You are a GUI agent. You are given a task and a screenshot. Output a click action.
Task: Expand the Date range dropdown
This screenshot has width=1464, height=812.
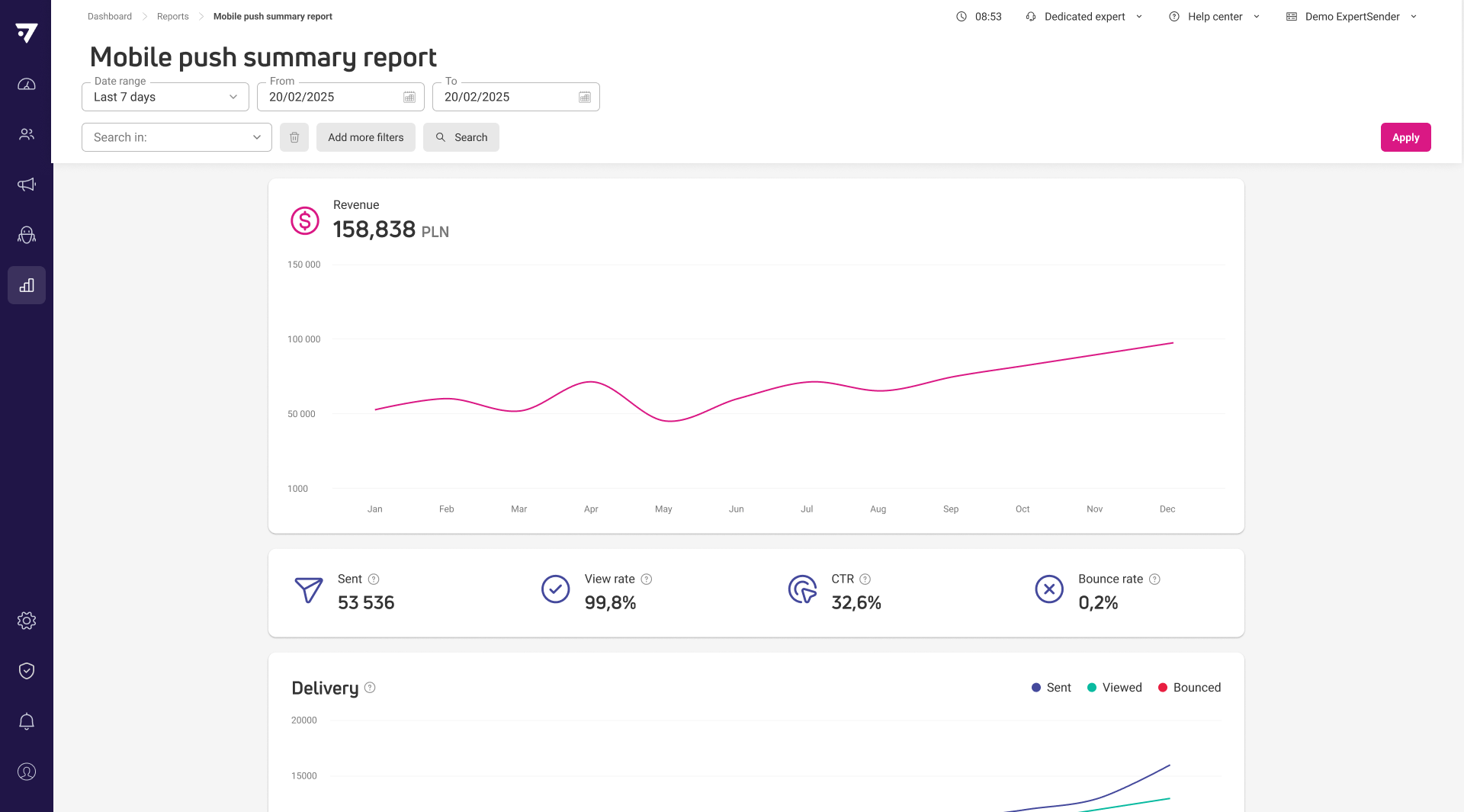(165, 97)
